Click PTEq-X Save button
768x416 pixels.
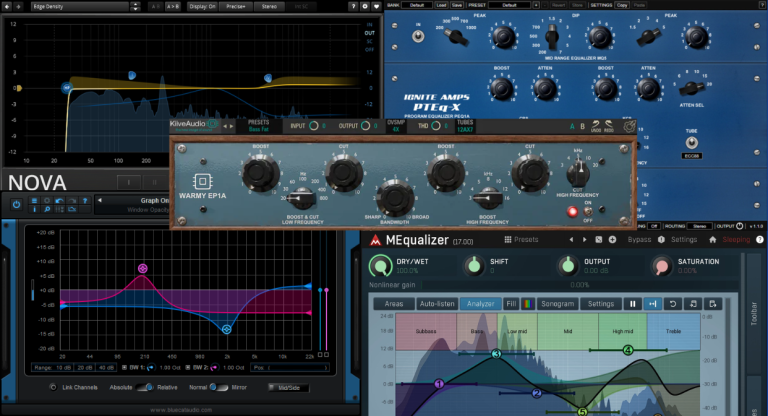click(x=456, y=5)
